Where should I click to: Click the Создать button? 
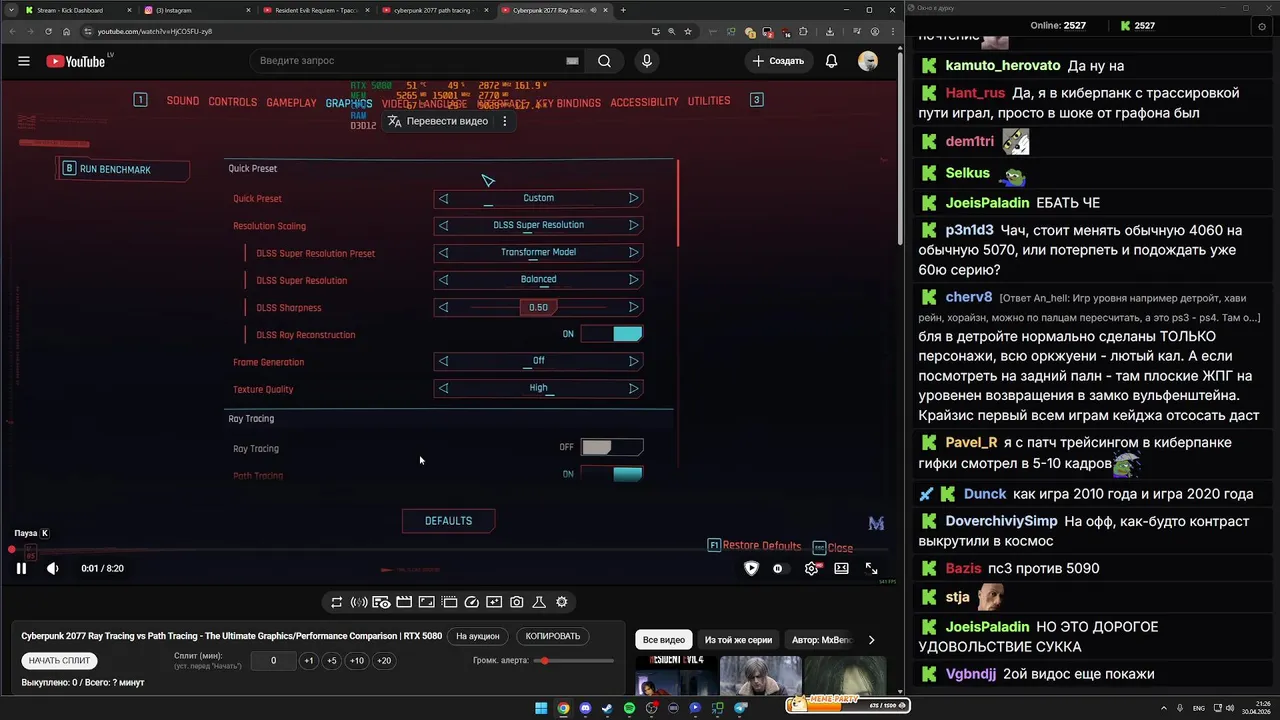pyautogui.click(x=778, y=61)
